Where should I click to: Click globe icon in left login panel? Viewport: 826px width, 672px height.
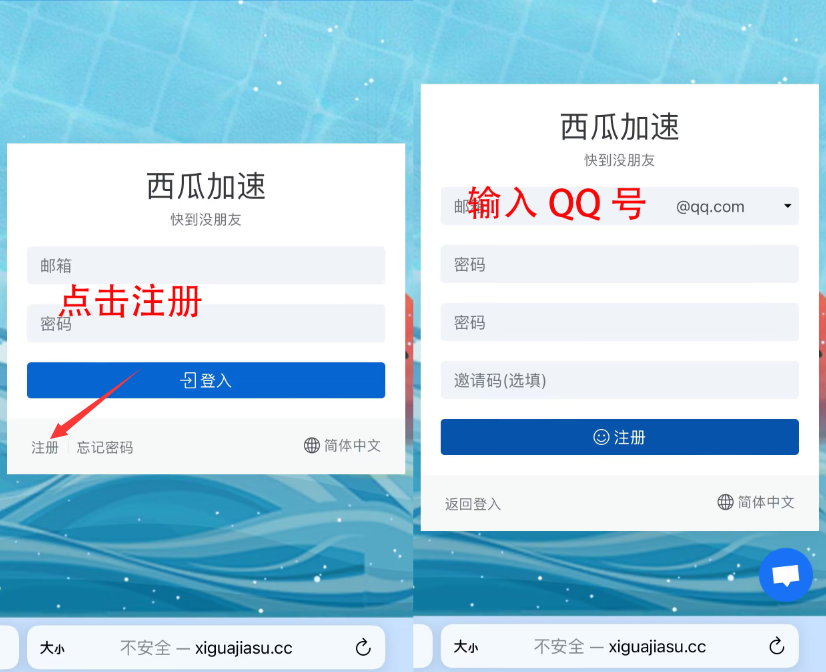pos(312,446)
